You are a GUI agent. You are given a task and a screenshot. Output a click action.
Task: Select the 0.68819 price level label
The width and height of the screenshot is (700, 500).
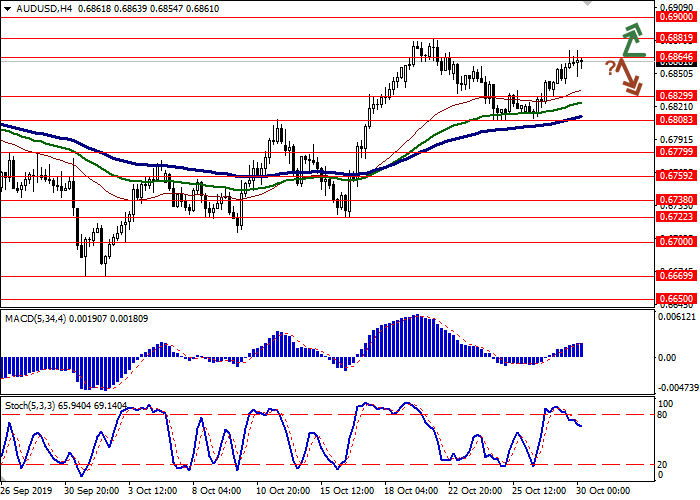[676, 38]
